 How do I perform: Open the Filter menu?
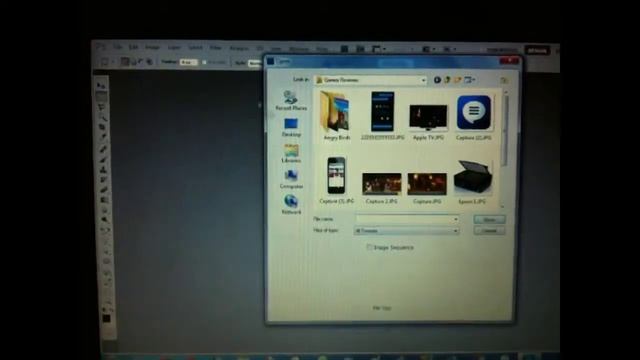216,48
